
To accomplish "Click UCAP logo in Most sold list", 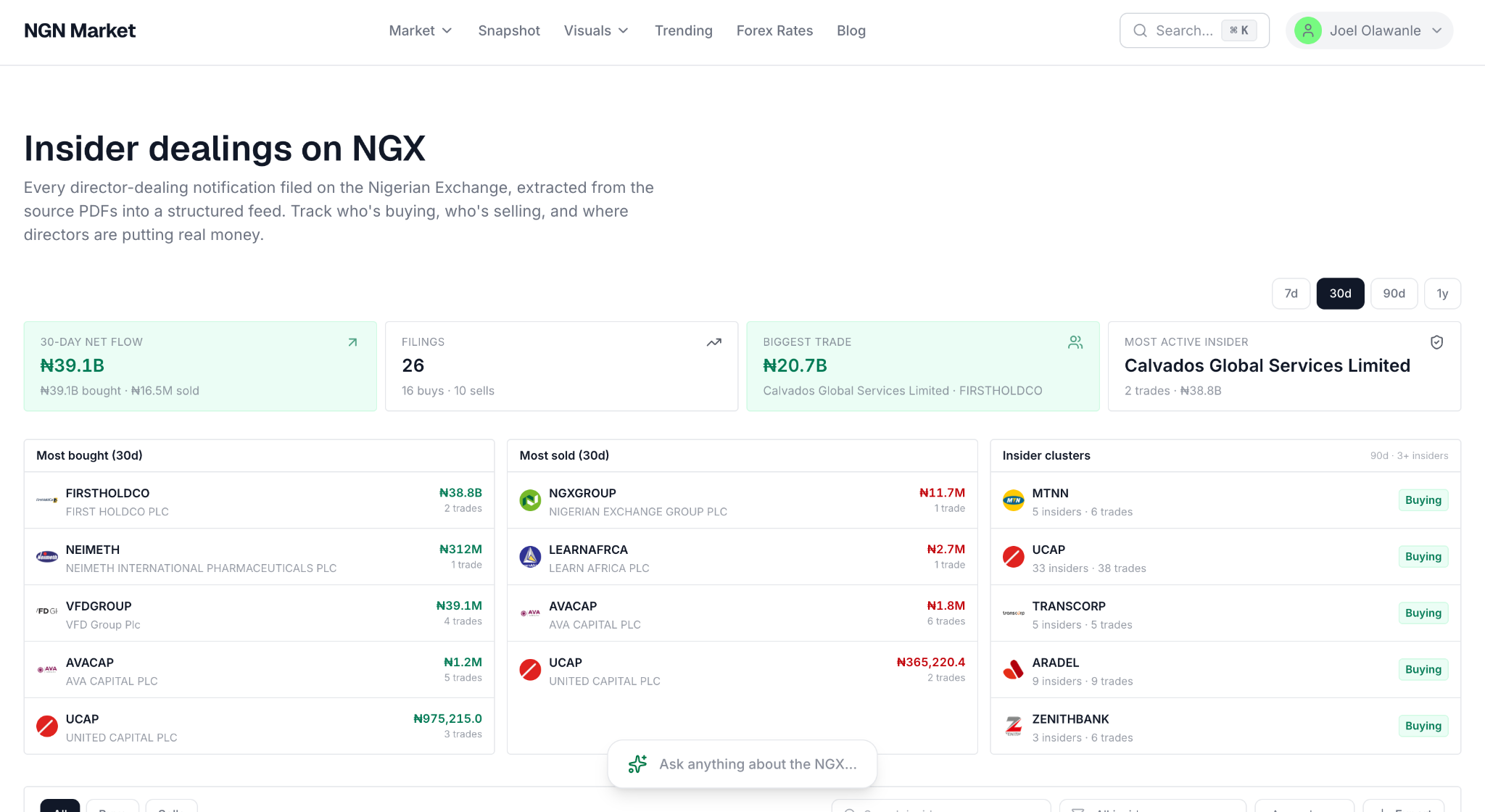I will [x=530, y=670].
